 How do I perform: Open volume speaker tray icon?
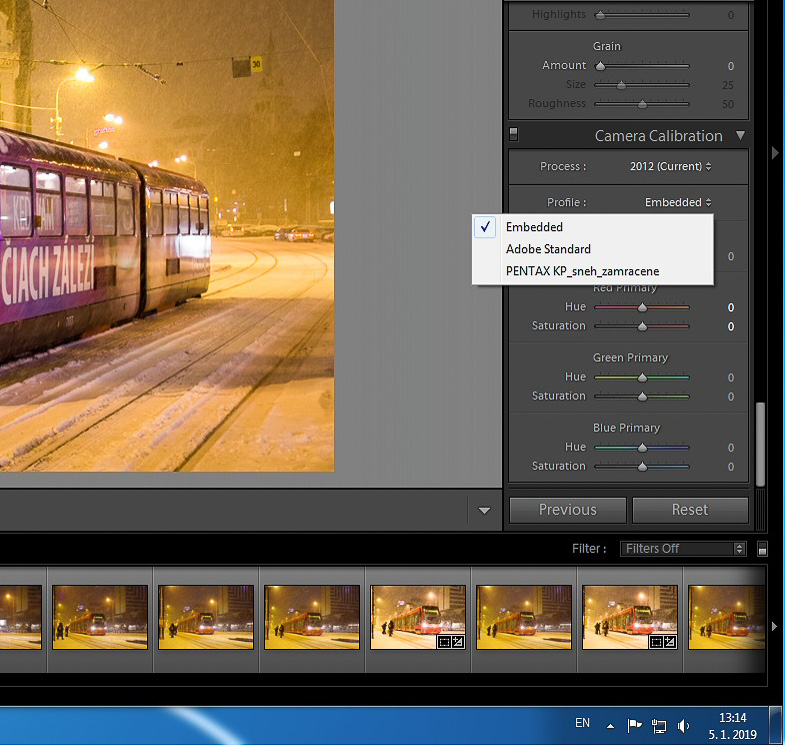[683, 725]
